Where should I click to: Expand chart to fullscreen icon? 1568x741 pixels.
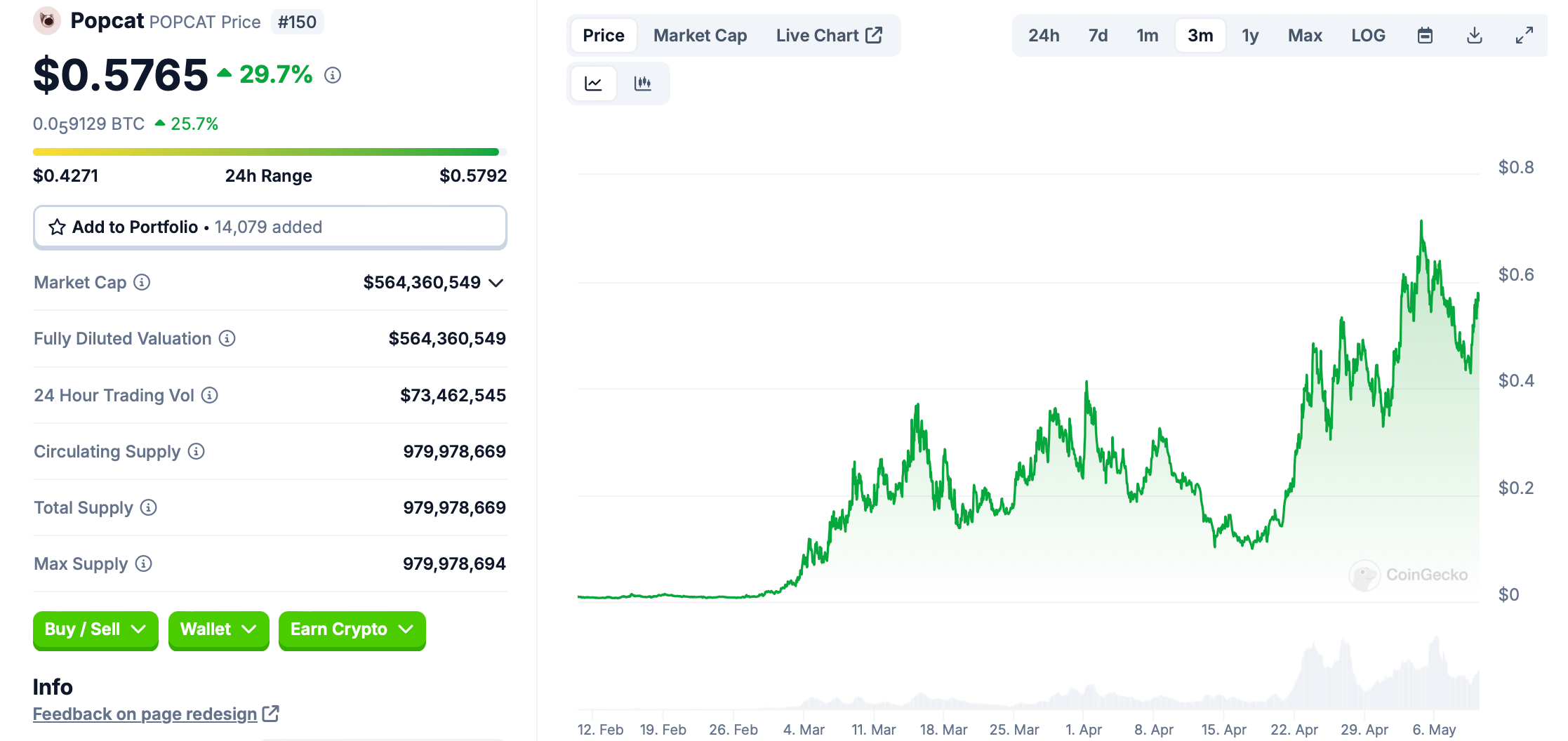coord(1524,35)
